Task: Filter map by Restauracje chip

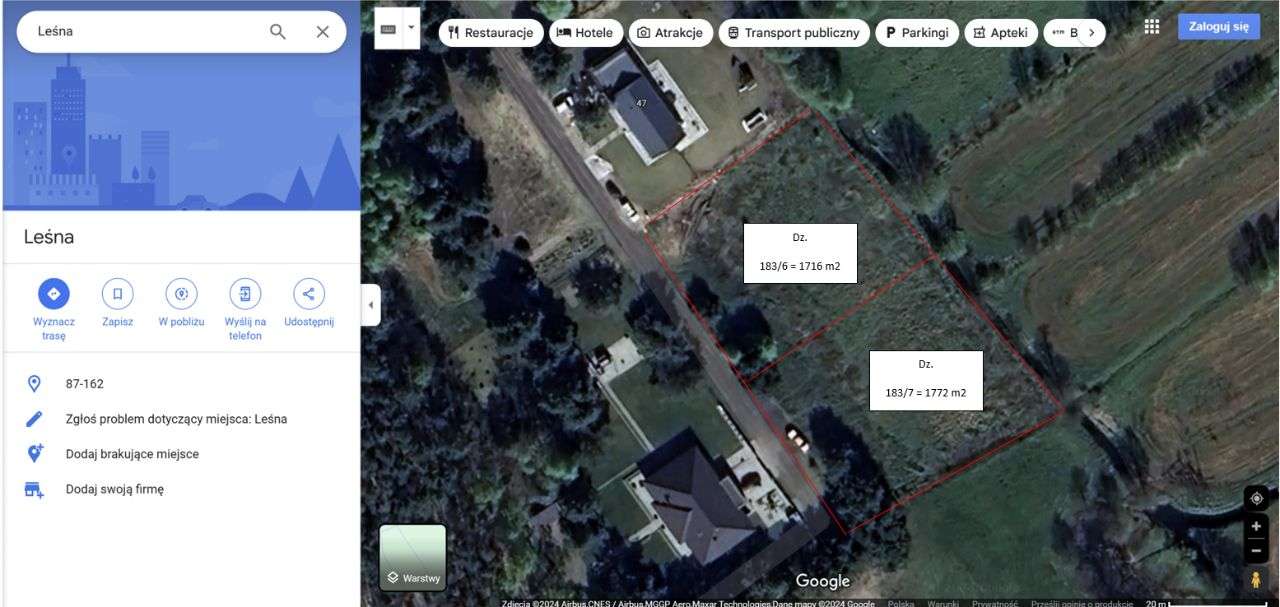Action: (x=491, y=33)
